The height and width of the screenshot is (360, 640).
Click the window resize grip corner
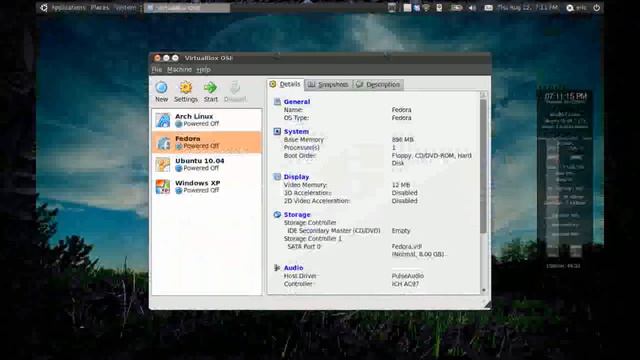click(x=487, y=304)
